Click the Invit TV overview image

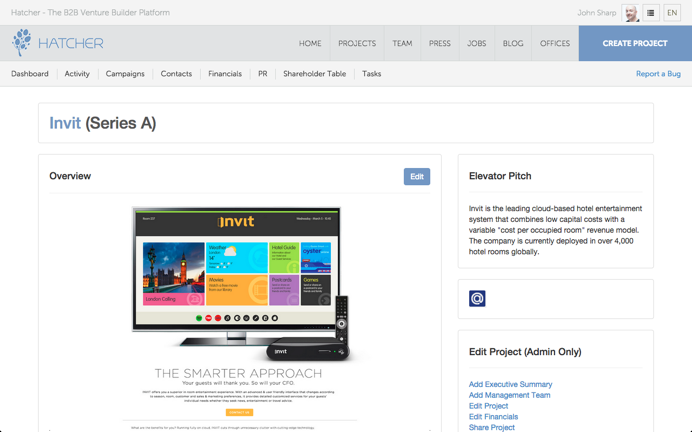point(241,283)
